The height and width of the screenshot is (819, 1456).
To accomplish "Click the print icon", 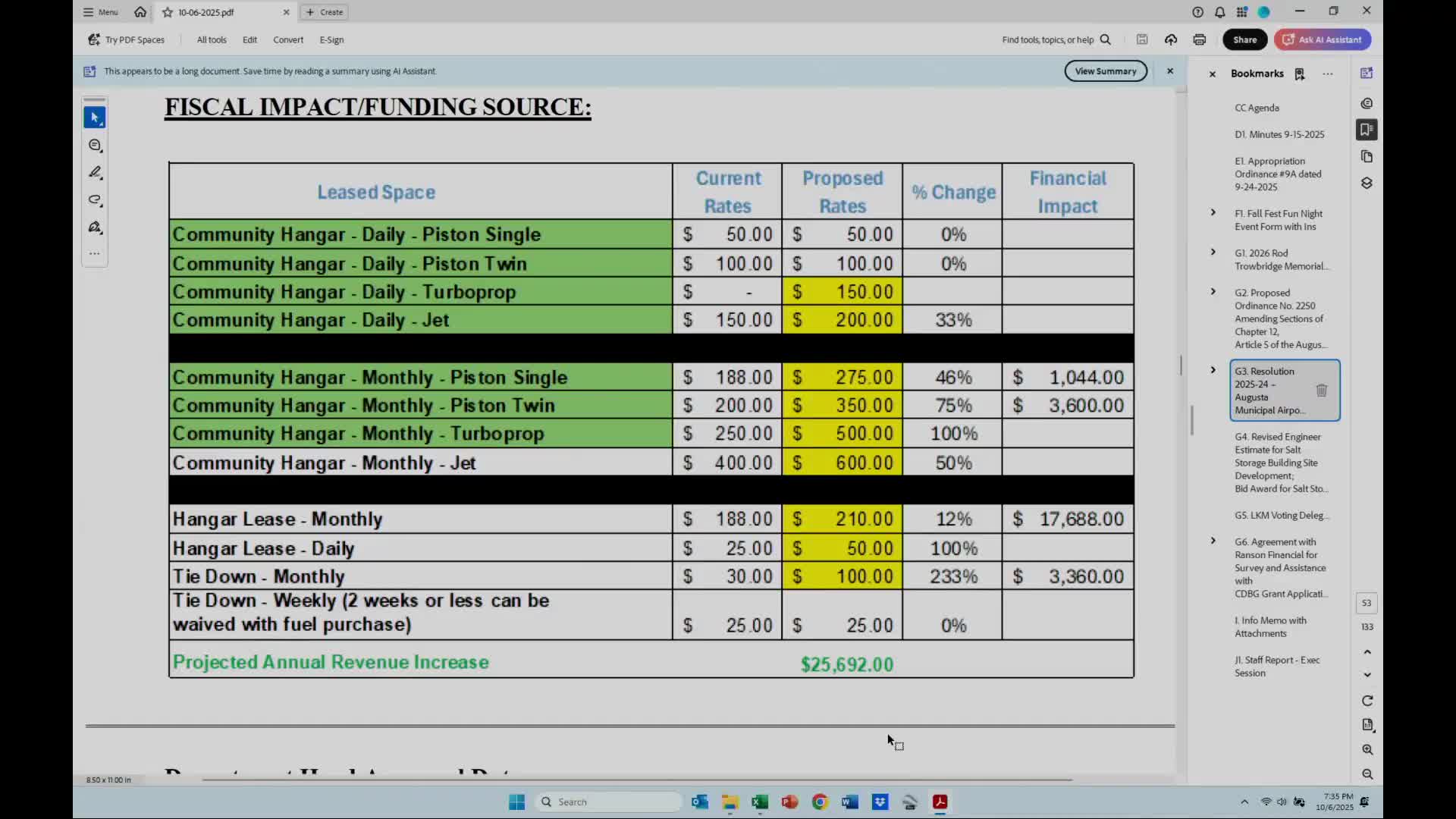I will point(1199,39).
